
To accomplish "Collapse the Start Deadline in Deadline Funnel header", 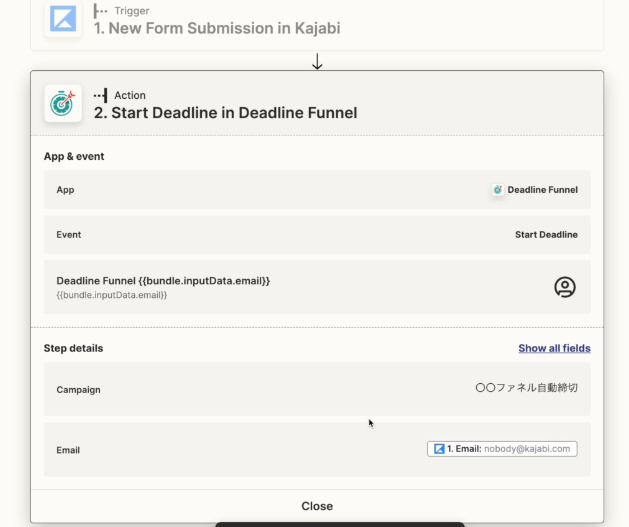I will (x=317, y=103).
